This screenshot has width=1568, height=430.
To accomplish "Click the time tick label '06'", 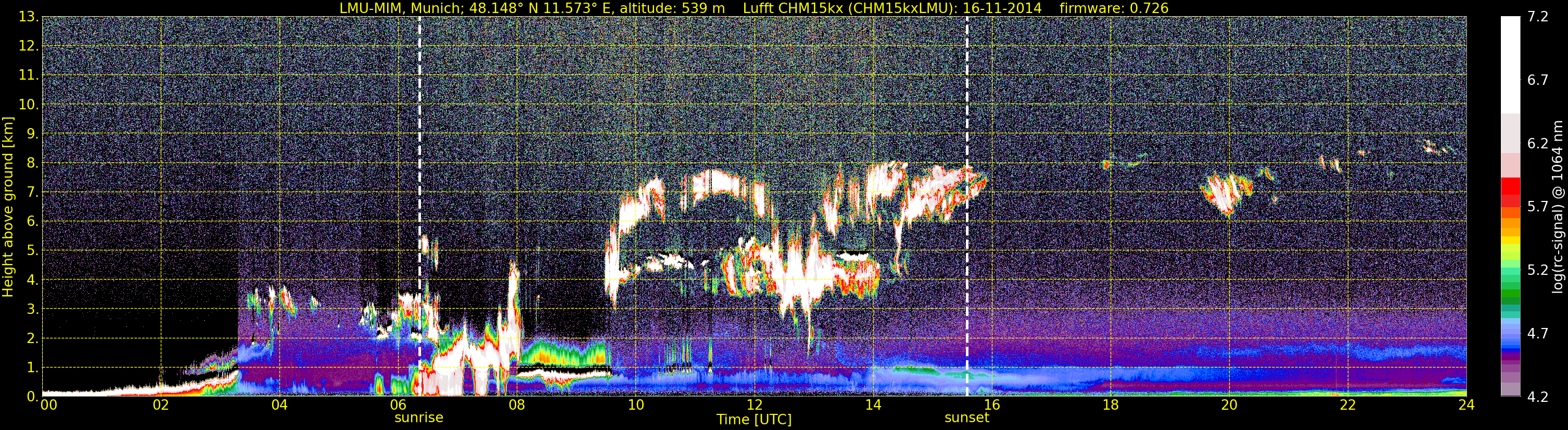I will pos(398,406).
